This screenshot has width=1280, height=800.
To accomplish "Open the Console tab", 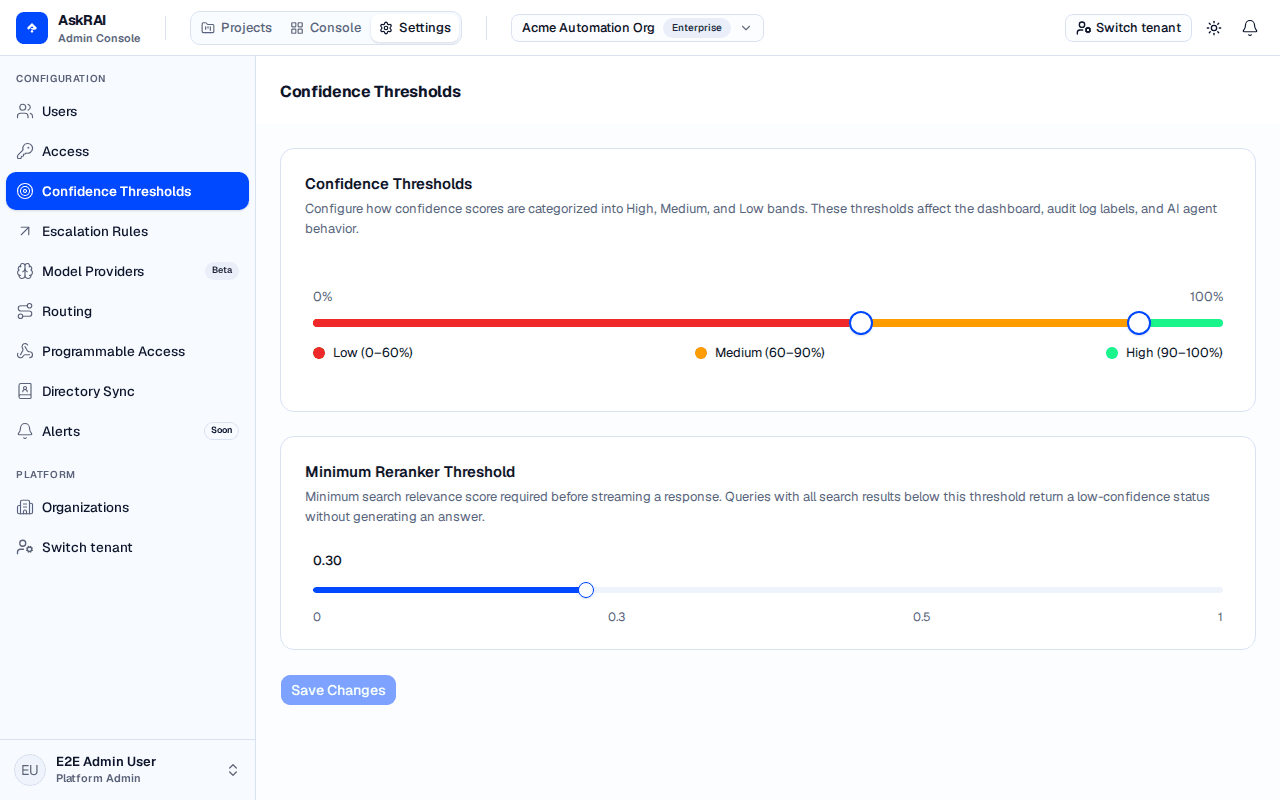I will (326, 28).
